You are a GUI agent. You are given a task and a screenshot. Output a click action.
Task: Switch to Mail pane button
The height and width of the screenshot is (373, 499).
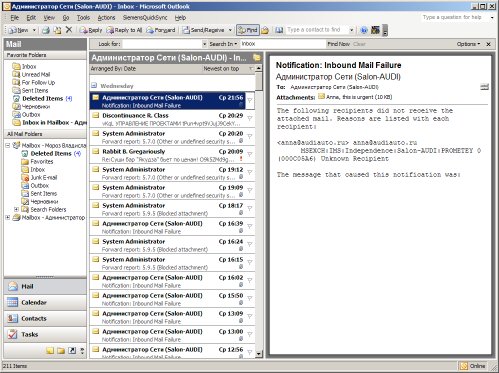tap(45, 286)
